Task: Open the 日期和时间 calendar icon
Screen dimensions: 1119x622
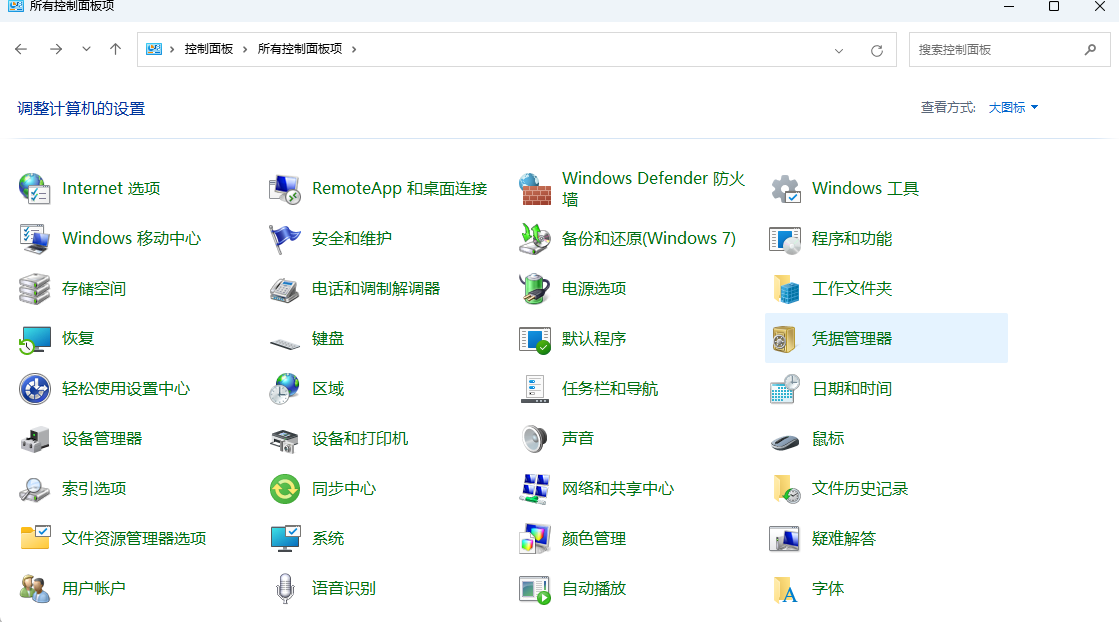Action: [x=785, y=389]
